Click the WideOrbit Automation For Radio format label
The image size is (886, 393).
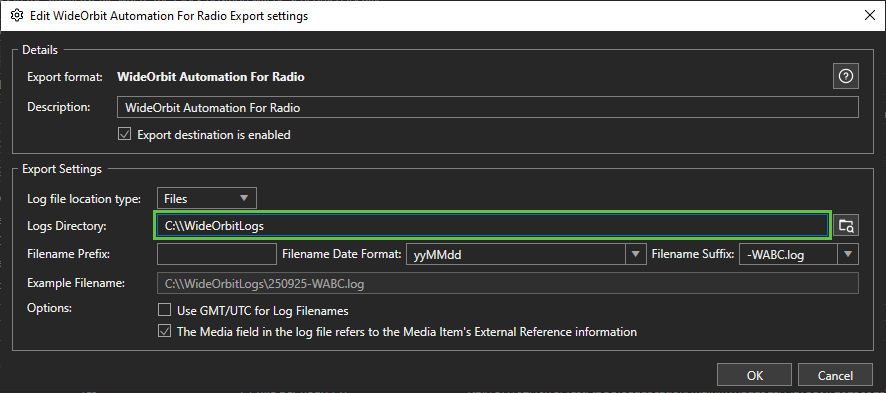(211, 77)
